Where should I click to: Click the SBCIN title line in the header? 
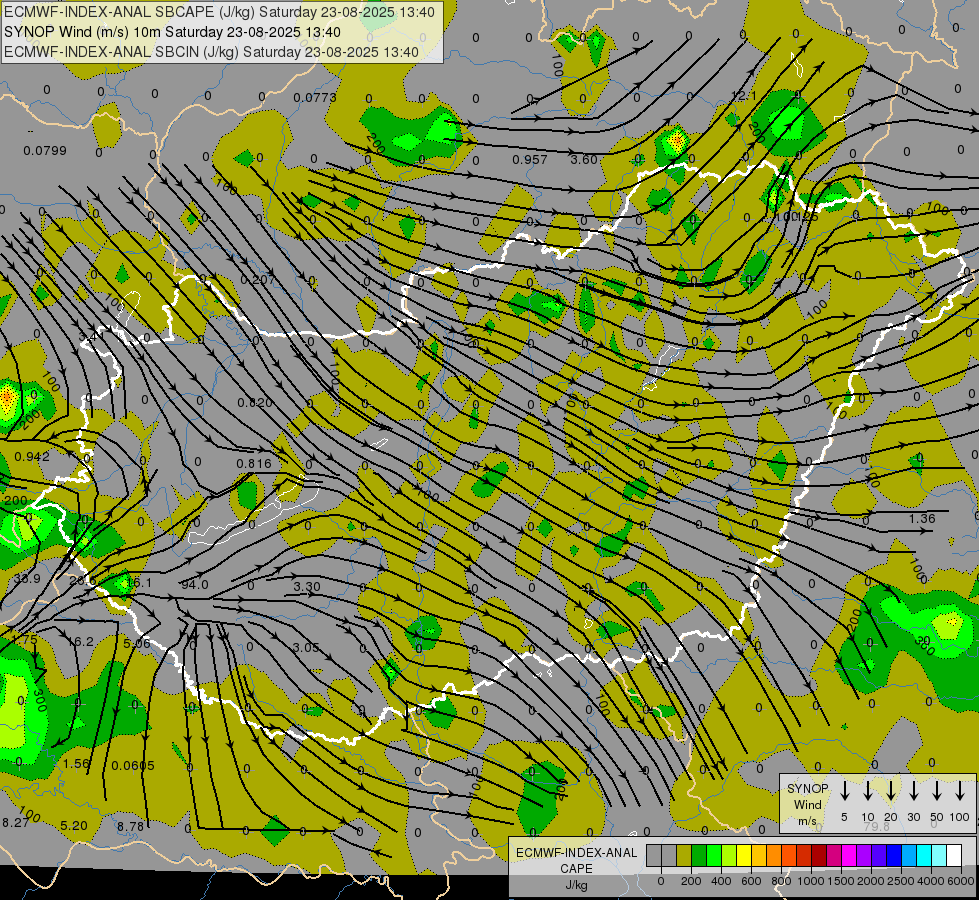pos(211,52)
